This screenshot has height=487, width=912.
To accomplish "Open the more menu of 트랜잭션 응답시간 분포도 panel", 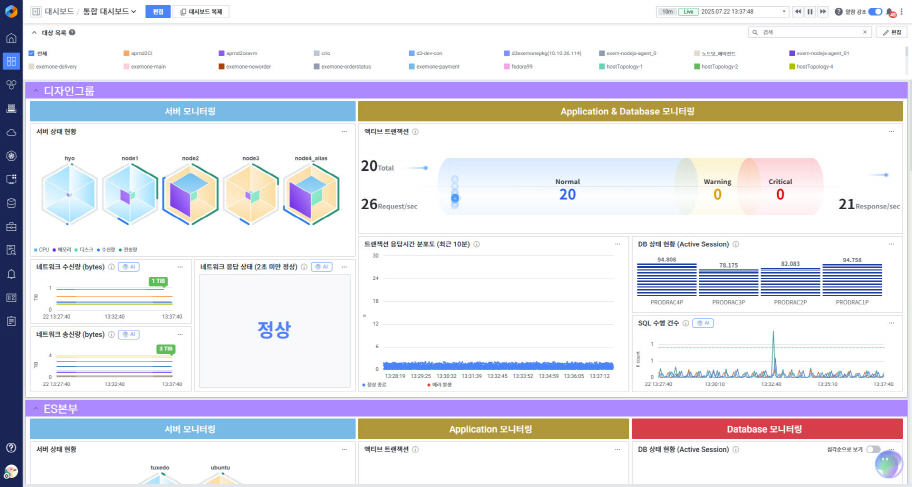I will tap(618, 244).
